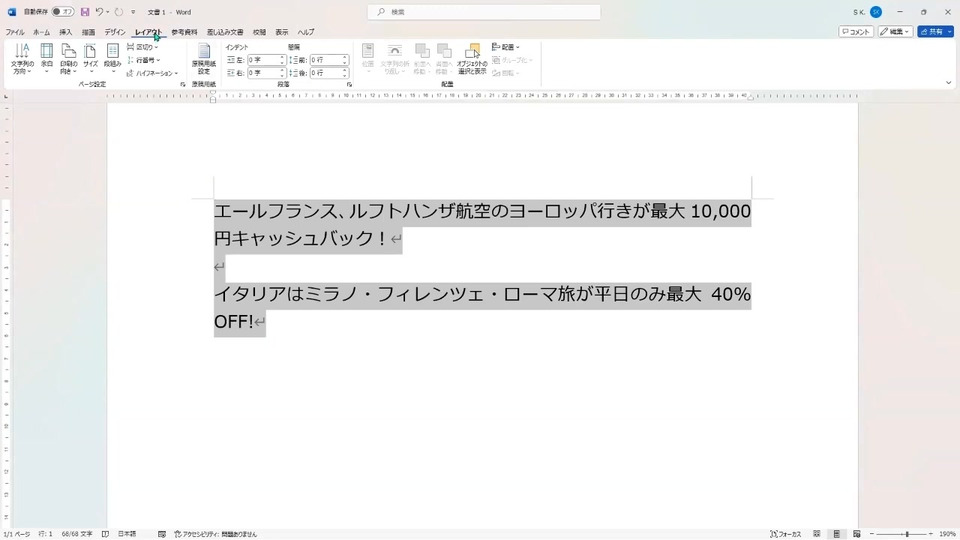Open the 回転 rotate dropdown
The width and height of the screenshot is (960, 540).
506,73
